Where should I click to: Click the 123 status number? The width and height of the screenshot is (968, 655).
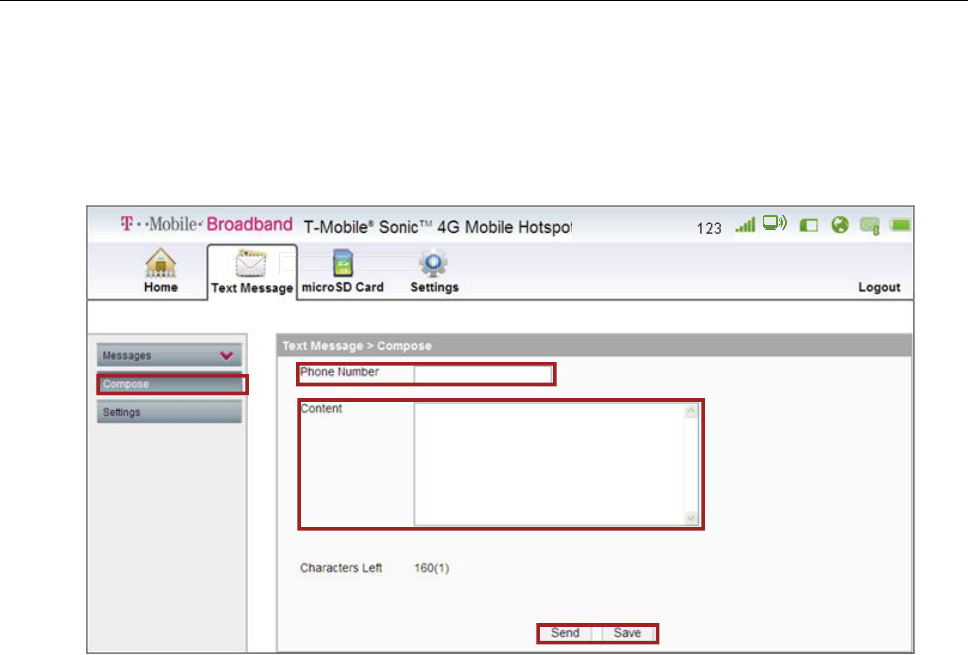709,228
